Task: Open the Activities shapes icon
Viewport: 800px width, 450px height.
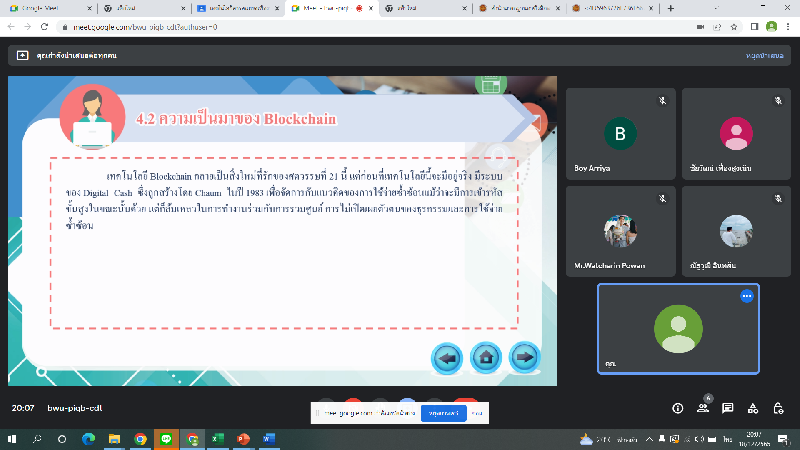Action: coord(754,408)
